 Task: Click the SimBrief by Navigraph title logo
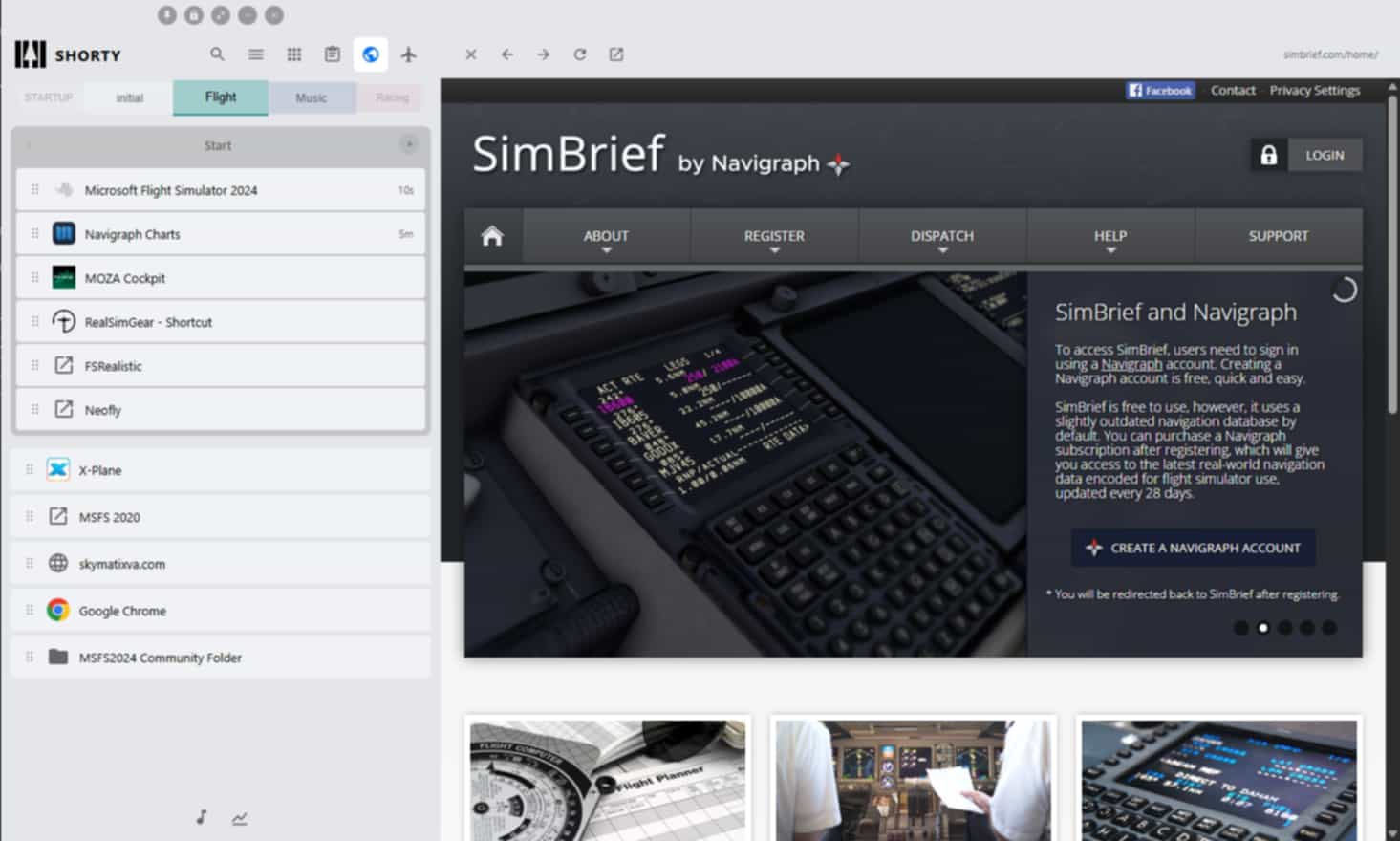660,155
